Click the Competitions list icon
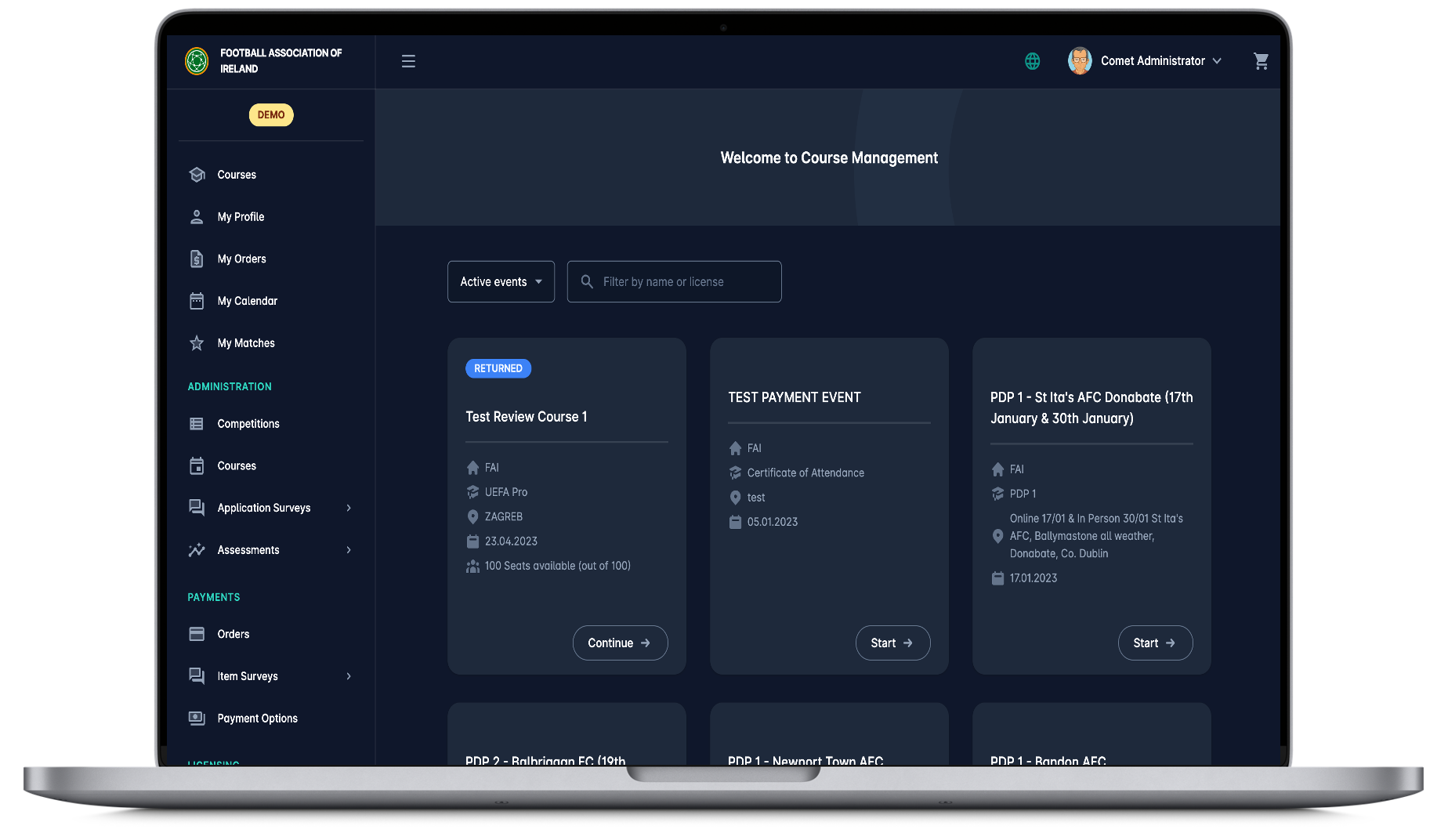 197,424
